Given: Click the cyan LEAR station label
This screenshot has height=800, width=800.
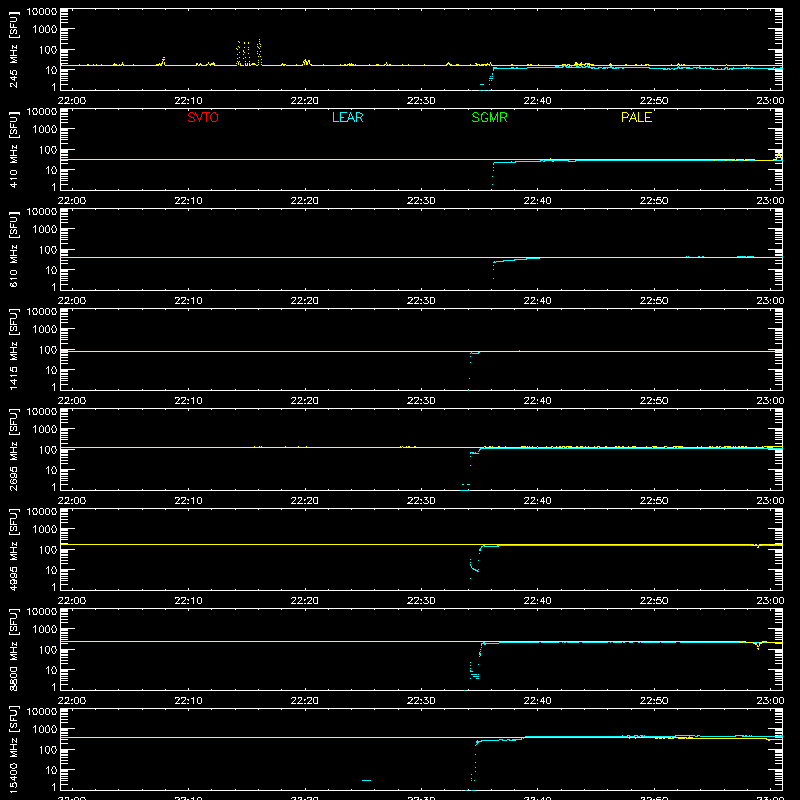Looking at the screenshot, I should (x=347, y=117).
